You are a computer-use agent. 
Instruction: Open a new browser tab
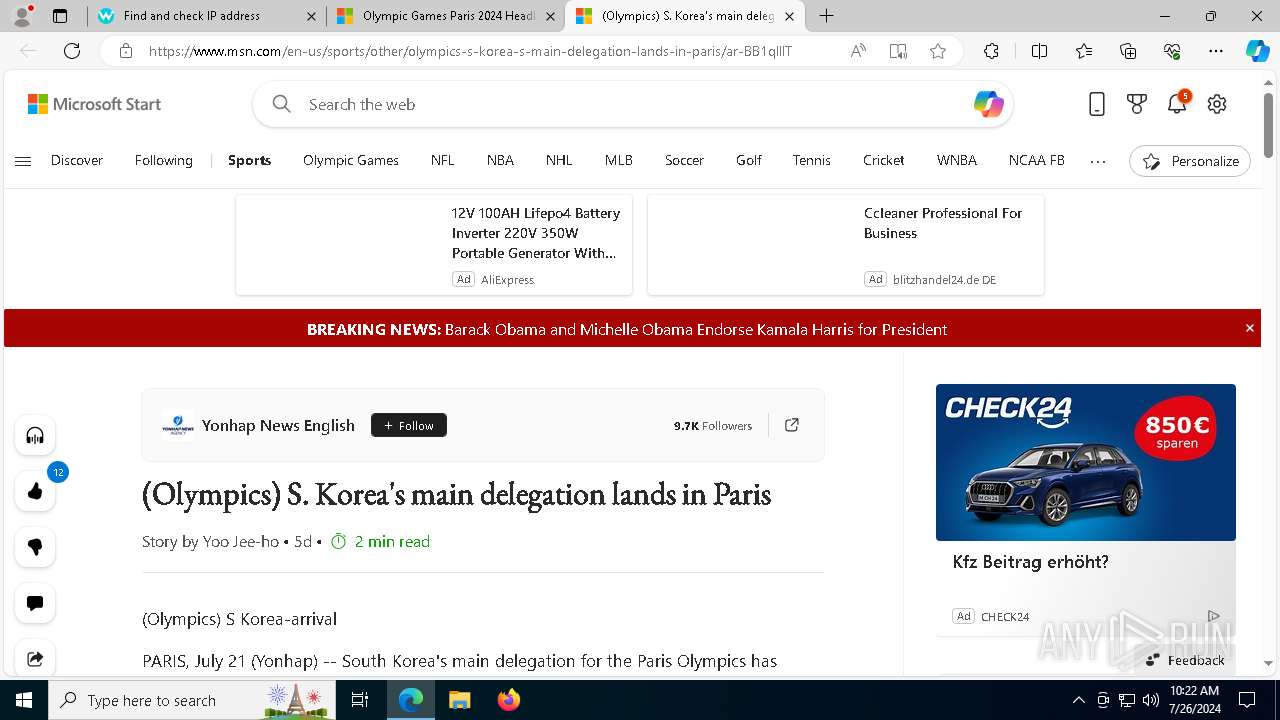pyautogui.click(x=826, y=16)
